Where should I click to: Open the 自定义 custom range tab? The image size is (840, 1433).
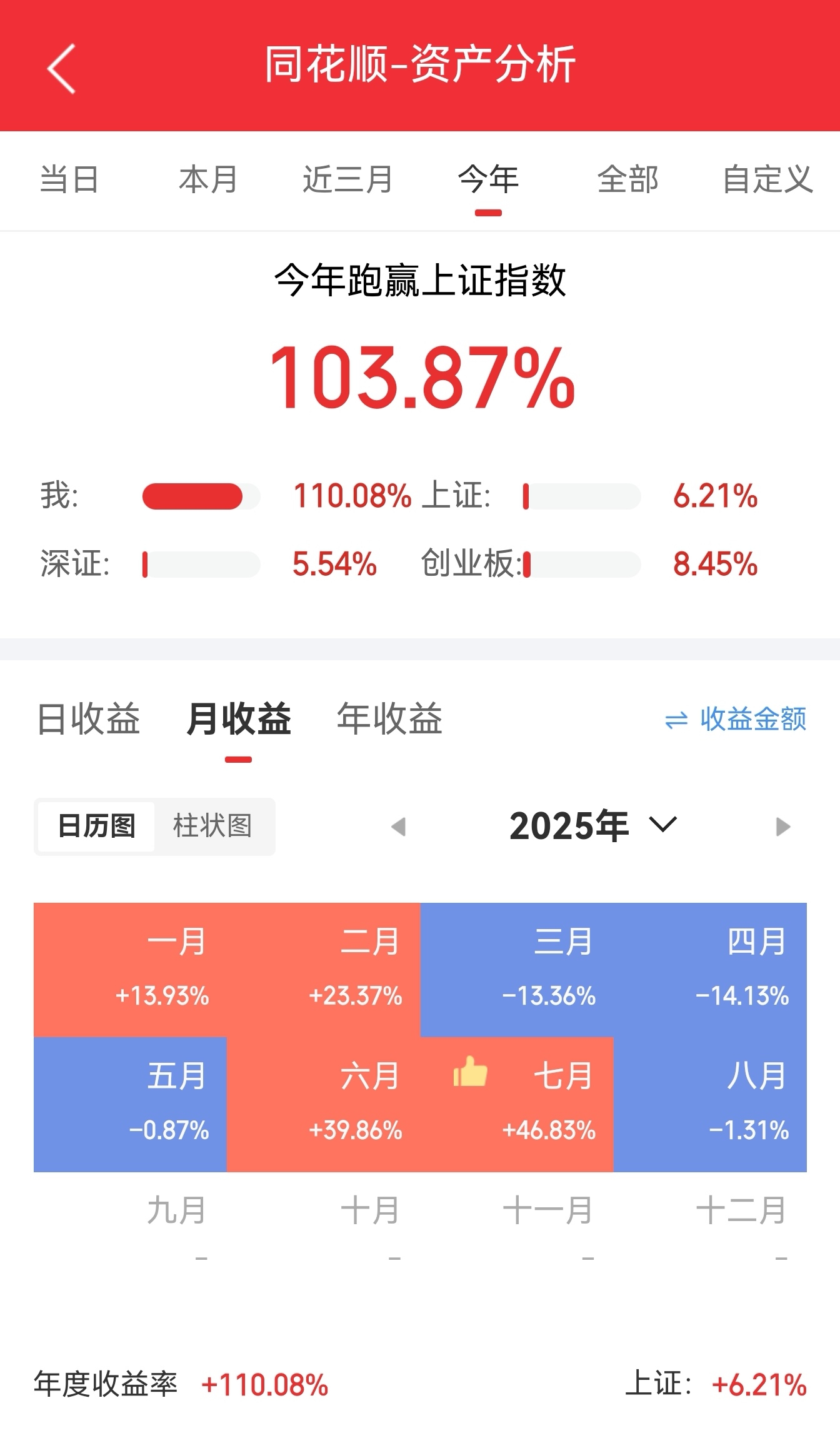tap(767, 179)
